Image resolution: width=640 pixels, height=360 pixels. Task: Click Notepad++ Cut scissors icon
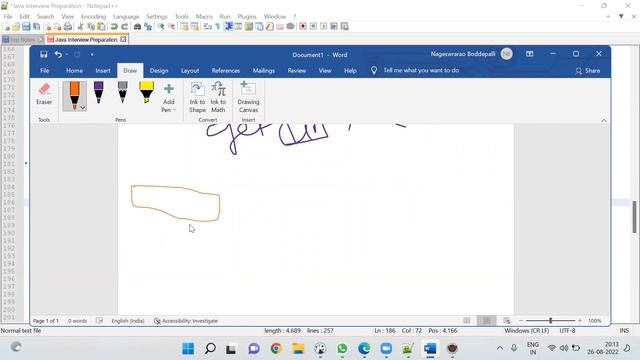(x=80, y=27)
